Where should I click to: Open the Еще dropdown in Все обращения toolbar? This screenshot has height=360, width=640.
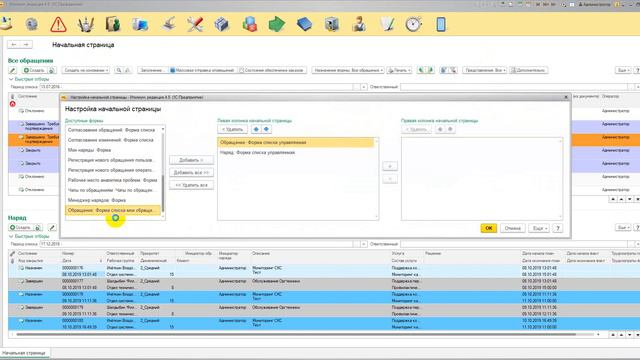click(x=623, y=70)
